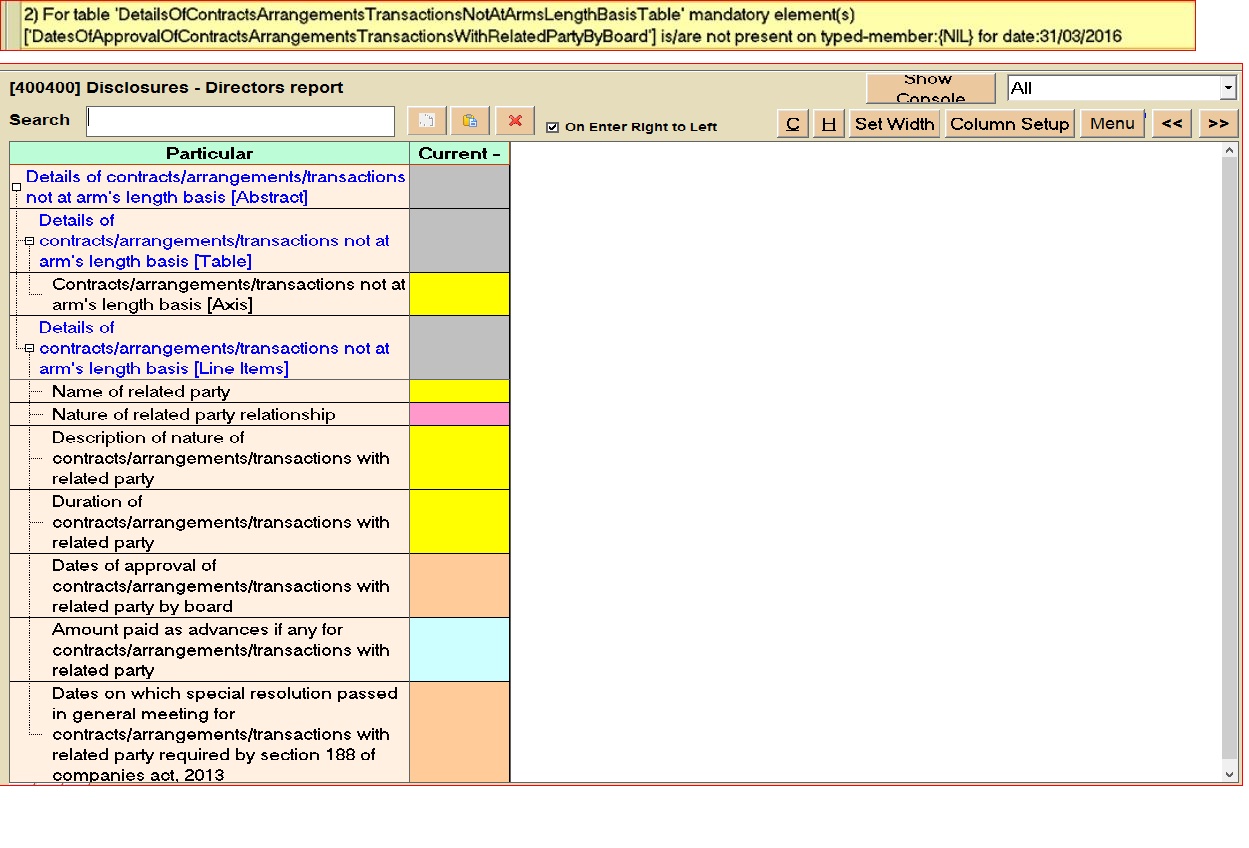Collapse the not at arm's length [Abstract] node
This screenshot has height=848, width=1249.
16,187
